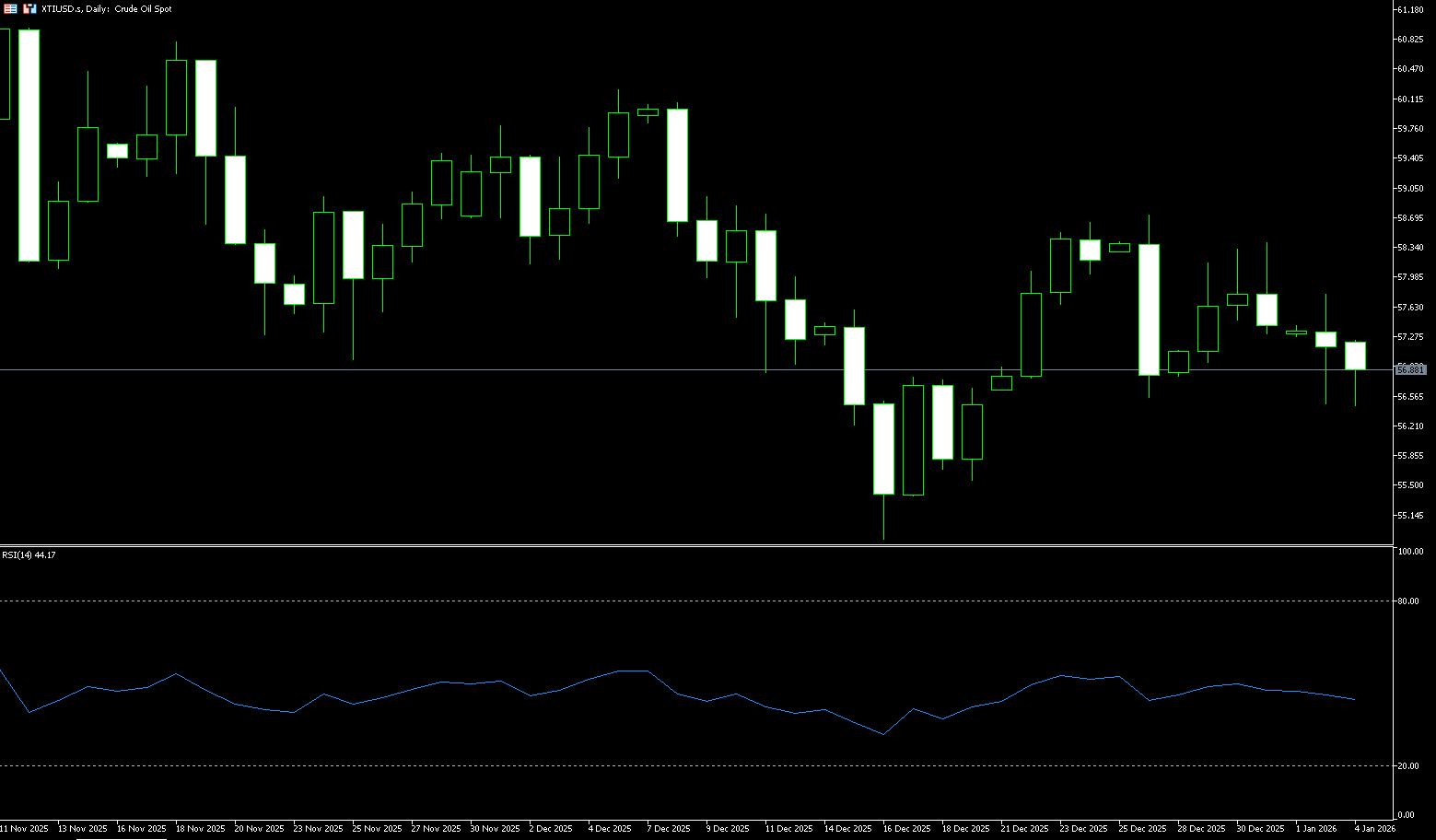Click the RSI(14) indicator label
Viewport: 1436px width, 840px height.
point(29,554)
